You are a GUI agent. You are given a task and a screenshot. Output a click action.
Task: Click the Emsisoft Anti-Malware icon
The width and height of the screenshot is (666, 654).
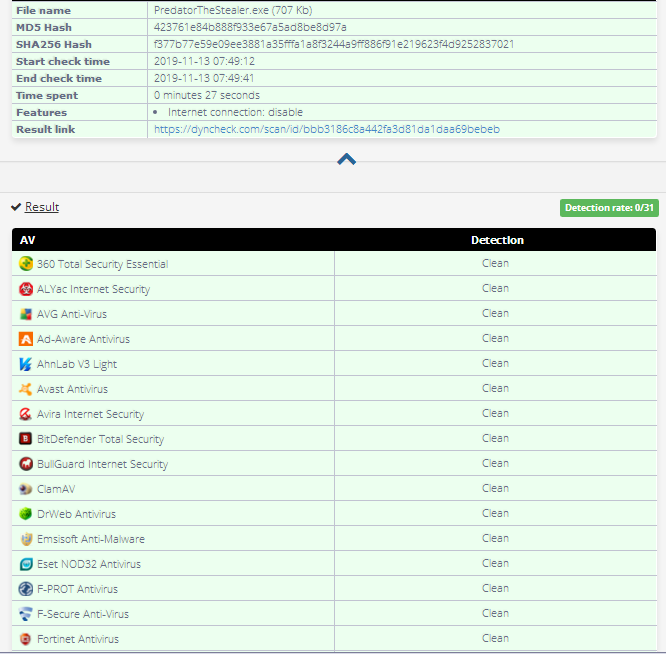pyautogui.click(x=26, y=539)
